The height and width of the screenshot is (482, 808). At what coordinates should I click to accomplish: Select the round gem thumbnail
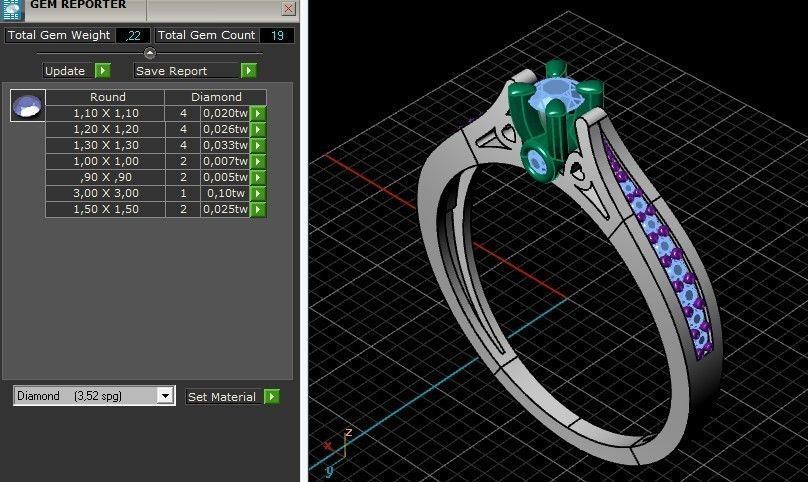pos(28,106)
